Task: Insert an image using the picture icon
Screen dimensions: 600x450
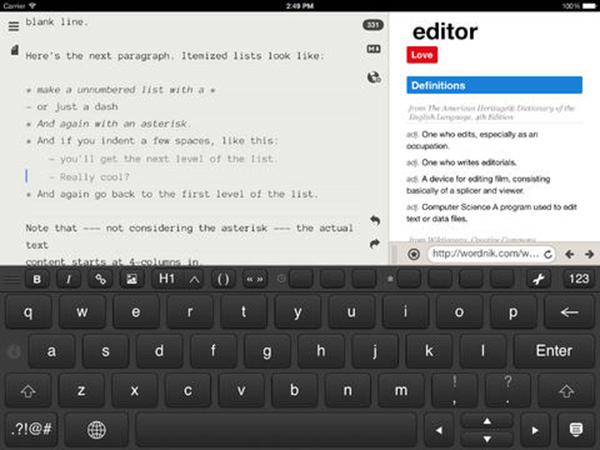Action: click(132, 279)
